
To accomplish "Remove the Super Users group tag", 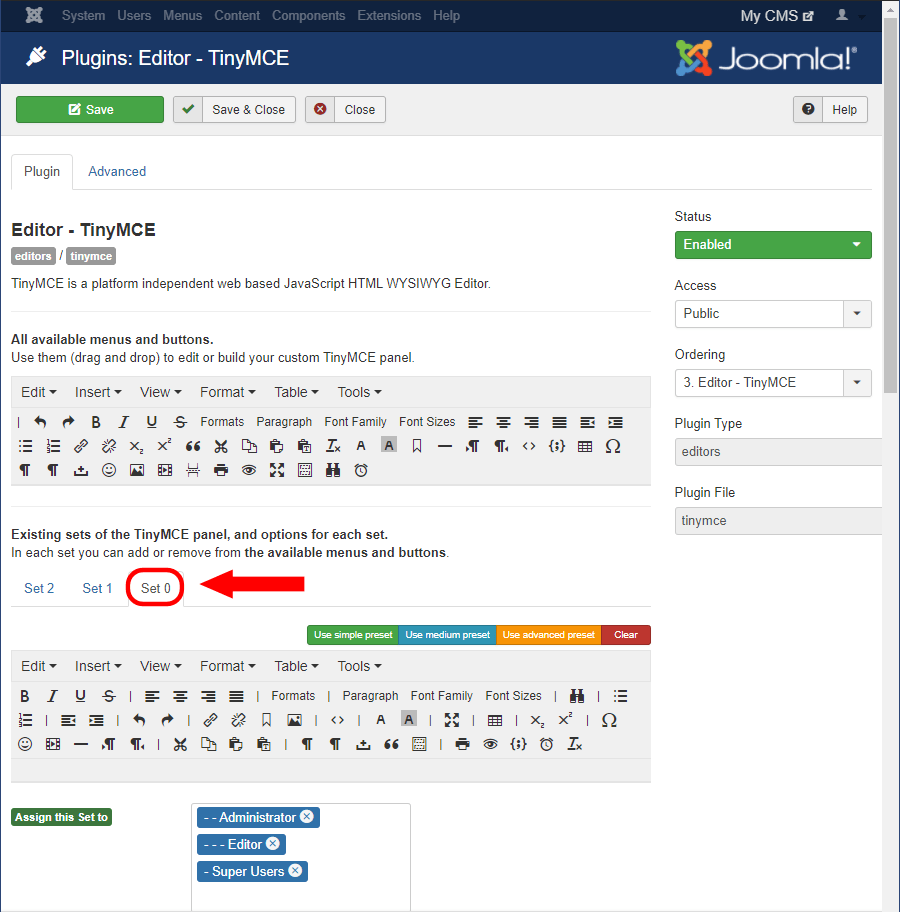I will 295,871.
